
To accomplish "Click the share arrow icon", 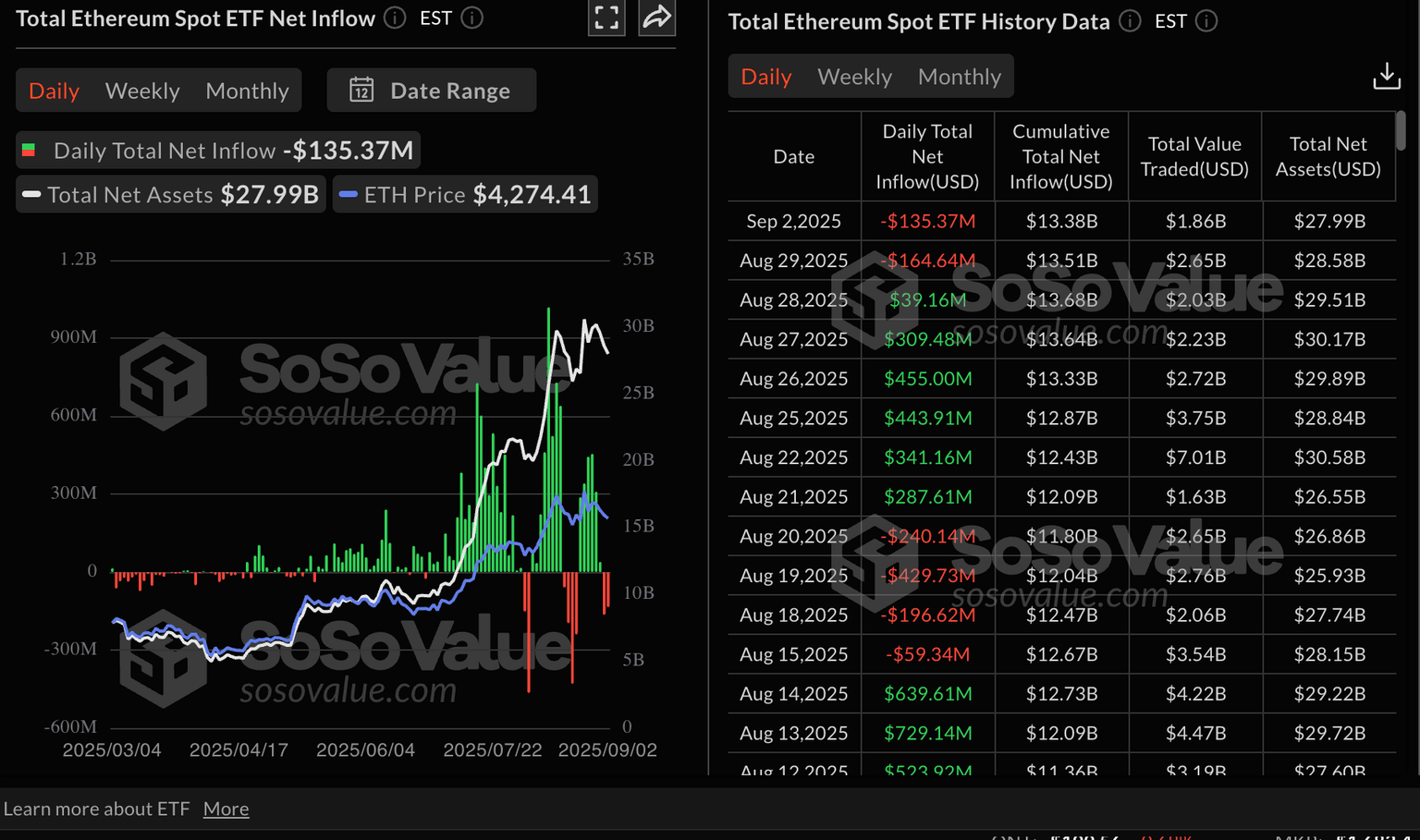I will click(x=656, y=18).
